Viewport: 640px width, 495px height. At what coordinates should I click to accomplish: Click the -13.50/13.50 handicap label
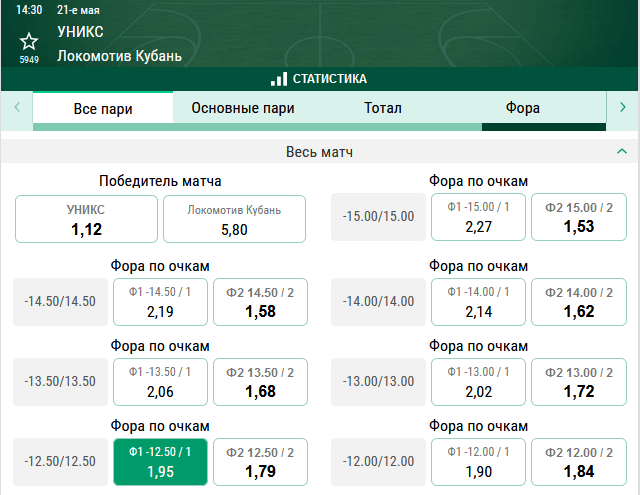point(60,382)
